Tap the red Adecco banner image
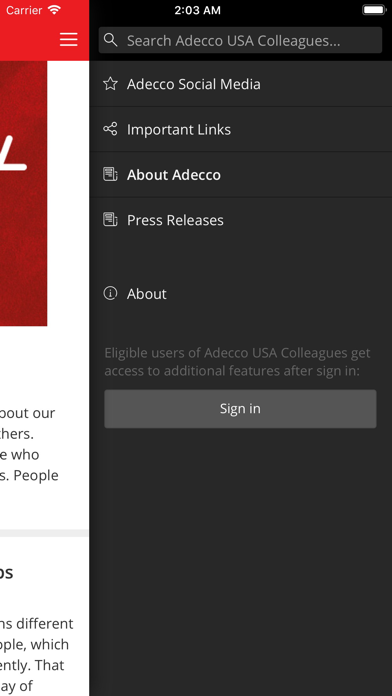Viewport: 392px width, 696px height. (24, 193)
